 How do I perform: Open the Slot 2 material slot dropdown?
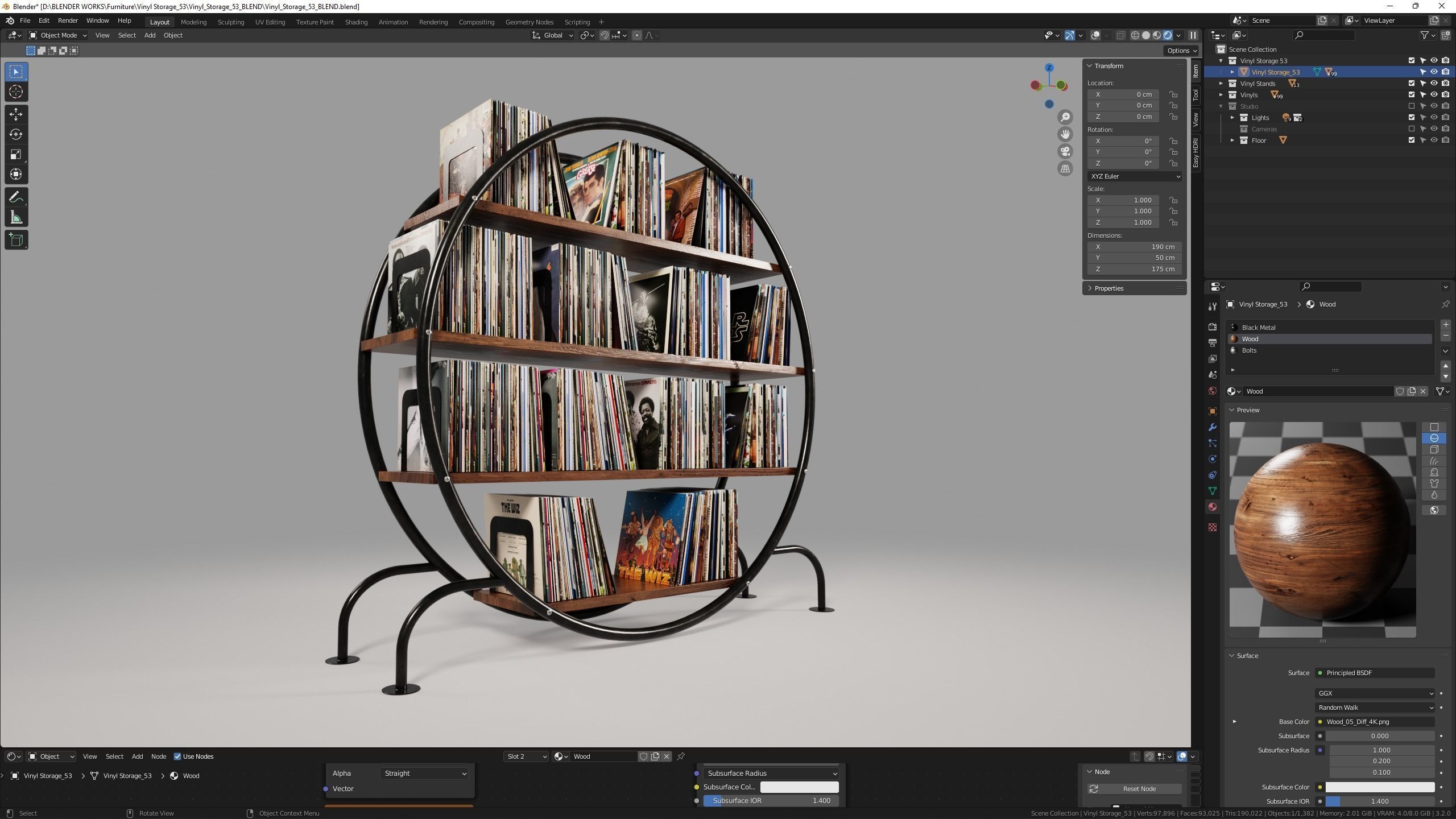(526, 756)
